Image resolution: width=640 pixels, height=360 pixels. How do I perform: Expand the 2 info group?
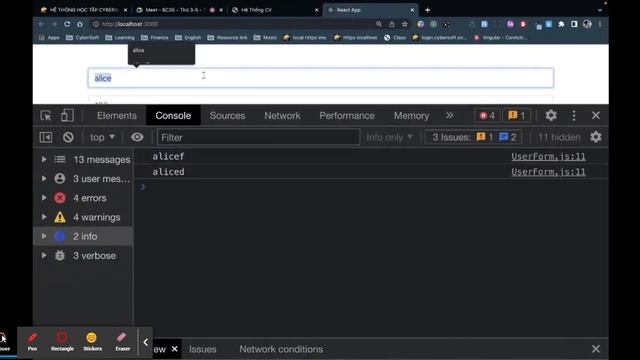coord(44,236)
